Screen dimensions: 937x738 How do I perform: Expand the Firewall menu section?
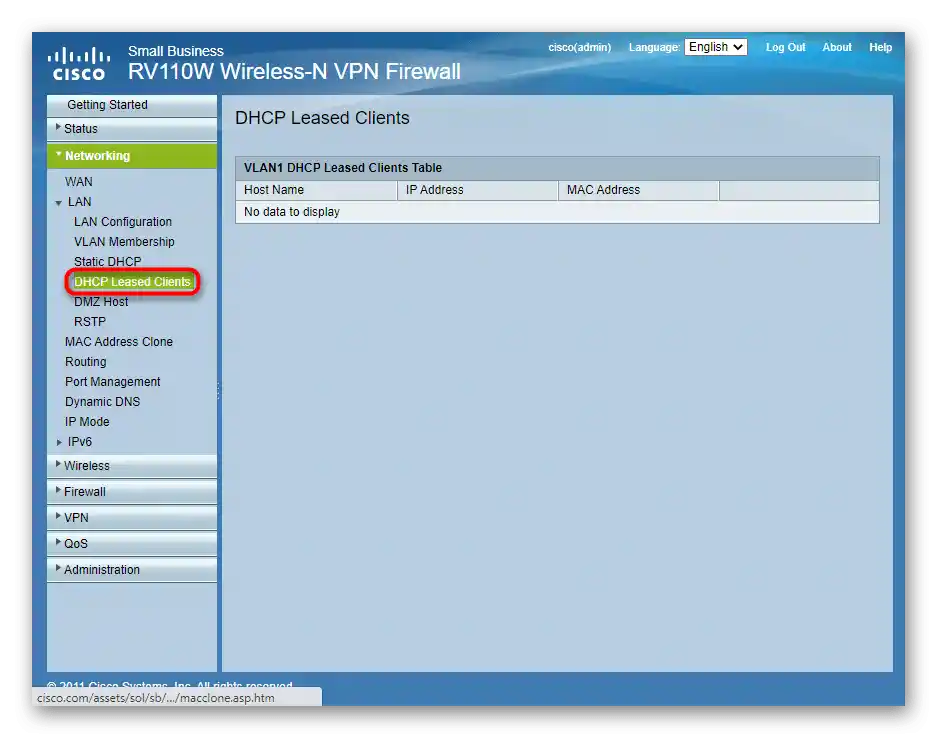[x=132, y=492]
